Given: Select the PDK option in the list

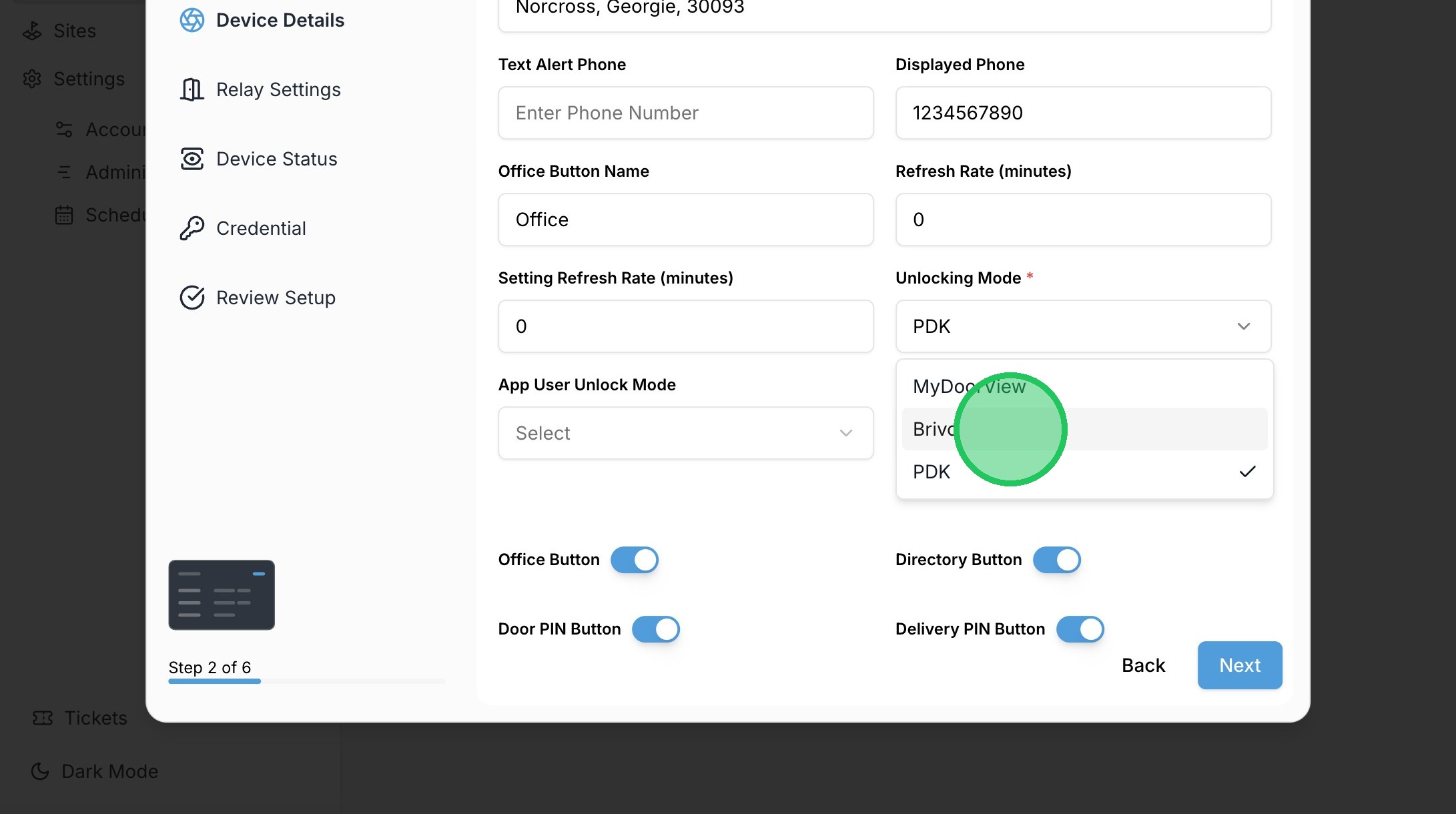Looking at the screenshot, I should (932, 472).
